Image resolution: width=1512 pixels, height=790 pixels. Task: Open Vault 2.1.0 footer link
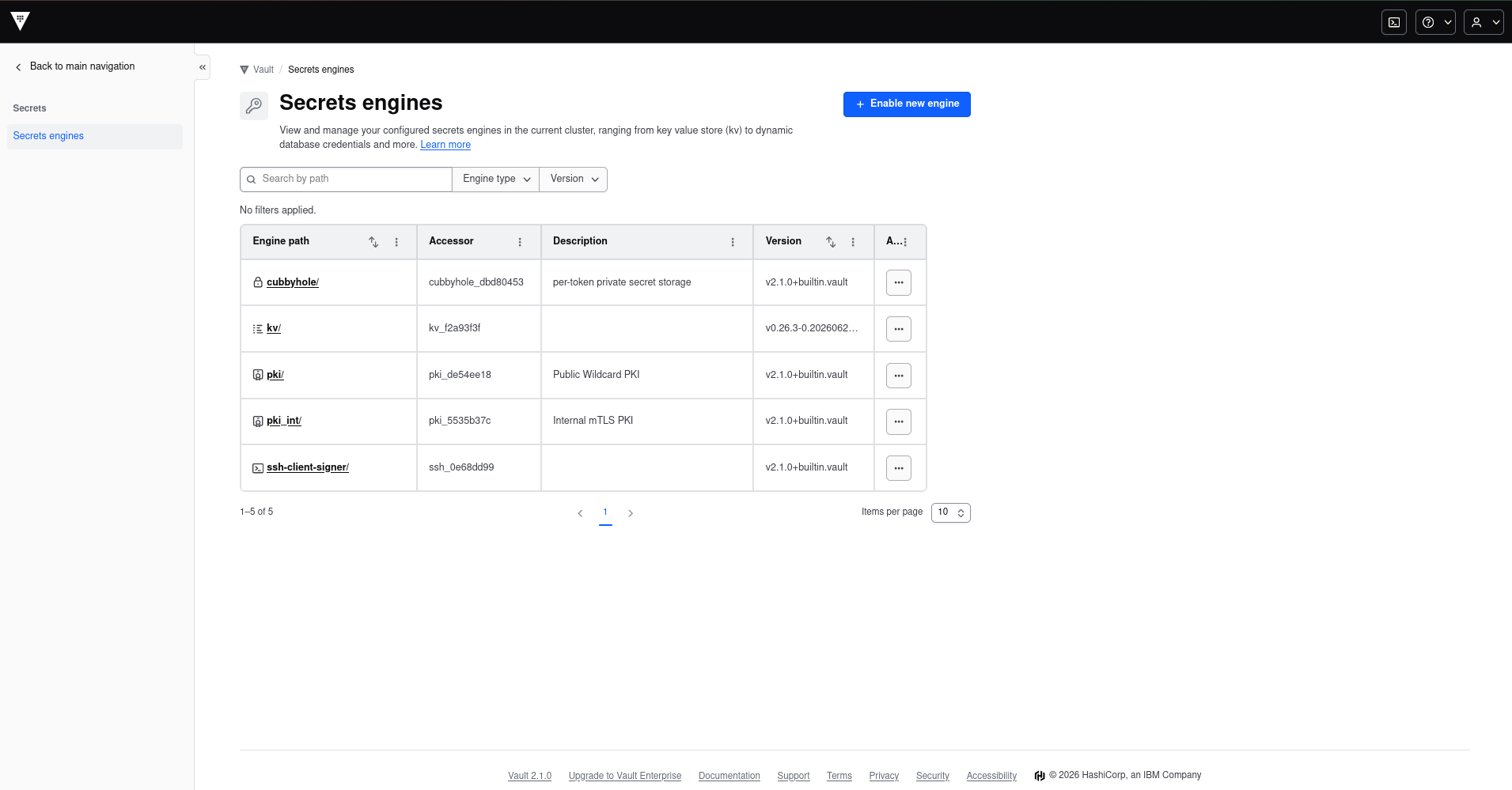529,776
